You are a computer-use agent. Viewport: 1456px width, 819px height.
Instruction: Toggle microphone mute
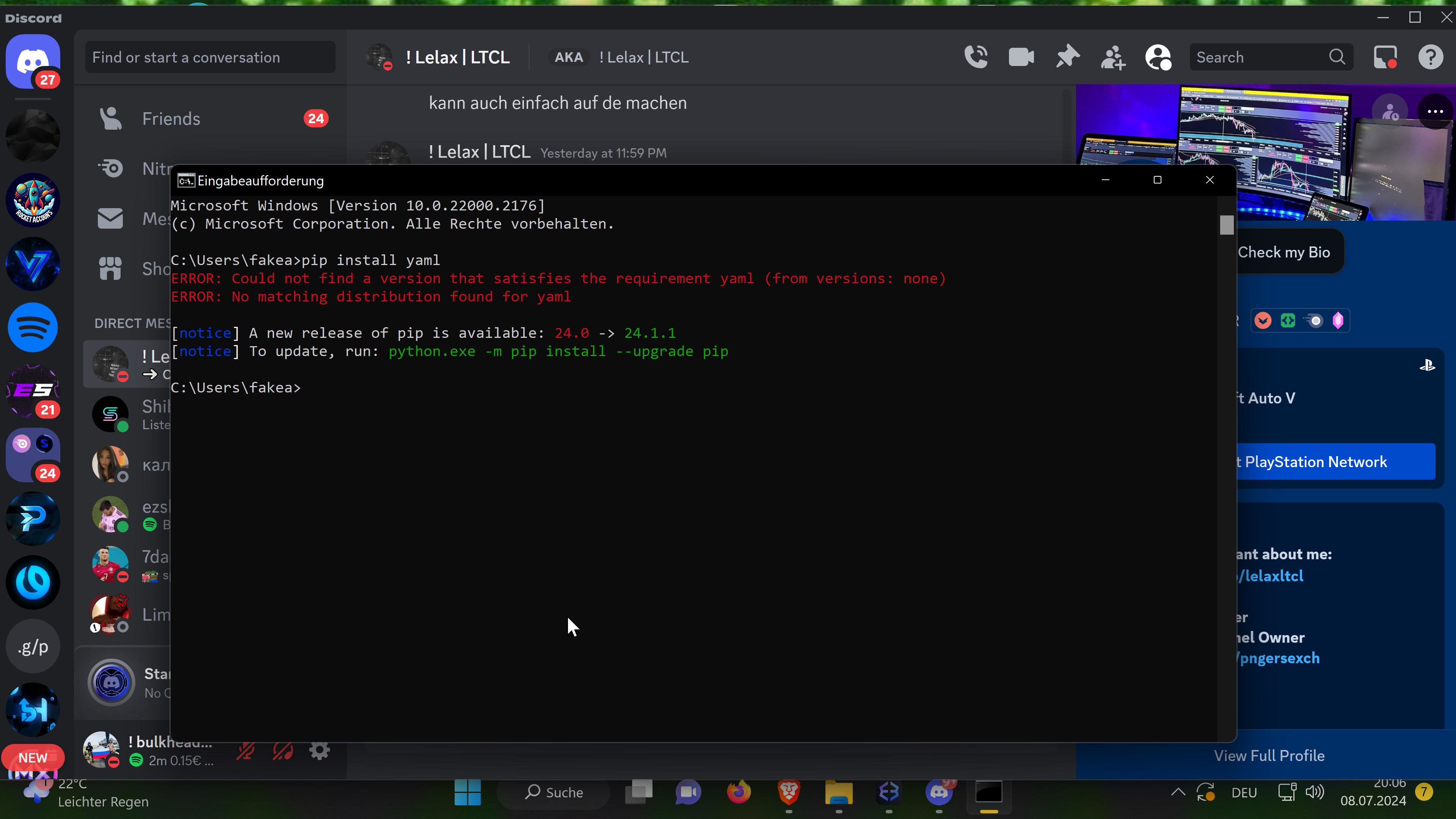245,751
